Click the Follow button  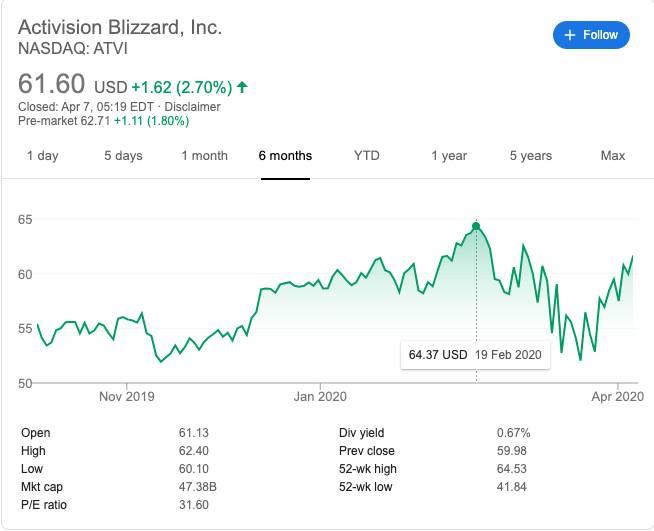(x=591, y=35)
